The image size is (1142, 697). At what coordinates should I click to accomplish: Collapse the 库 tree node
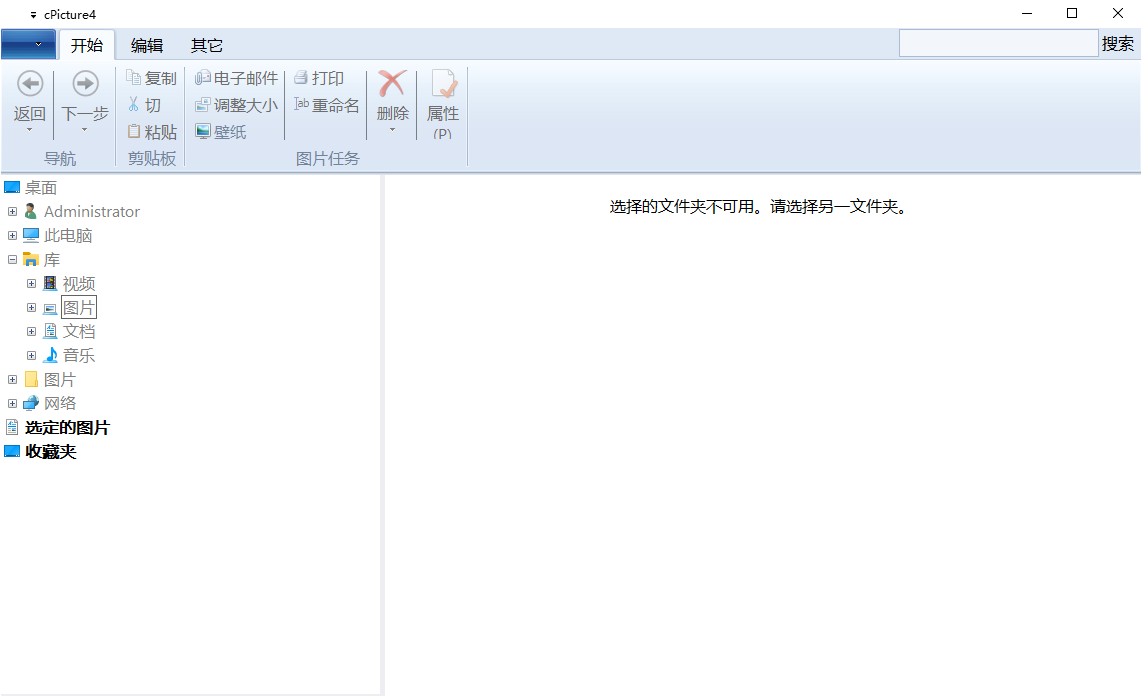pyautogui.click(x=10, y=259)
